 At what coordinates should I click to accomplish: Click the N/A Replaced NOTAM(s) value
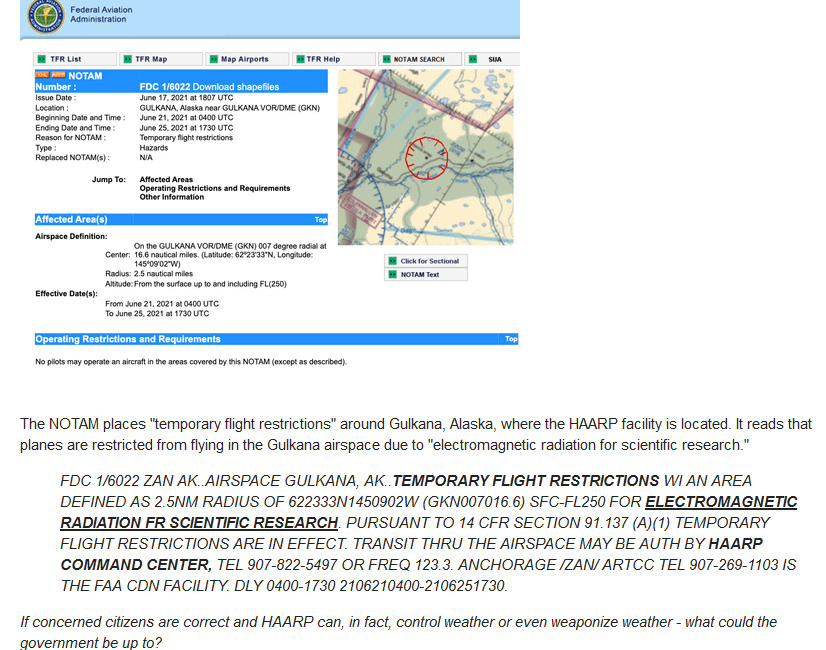tap(146, 157)
